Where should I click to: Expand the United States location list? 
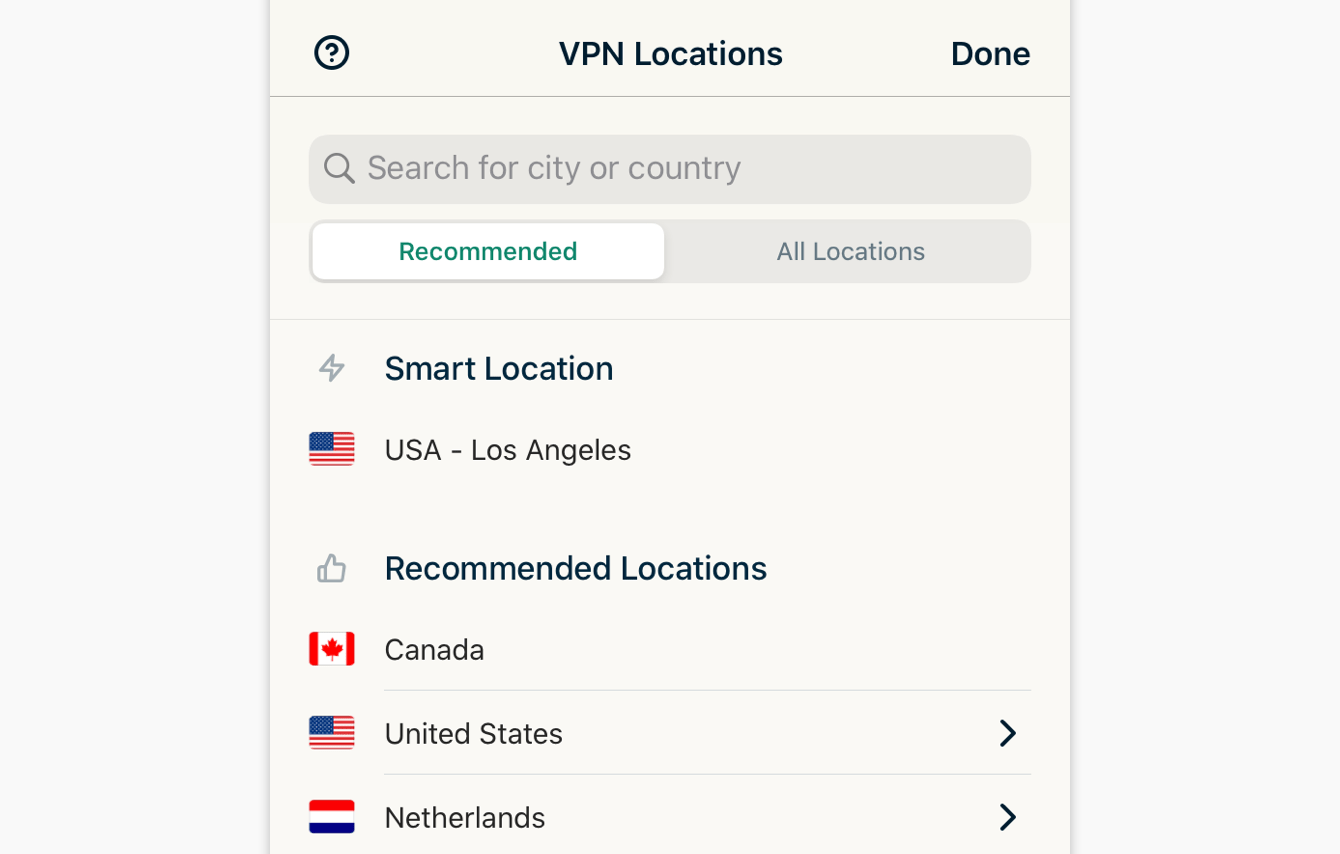[1008, 733]
